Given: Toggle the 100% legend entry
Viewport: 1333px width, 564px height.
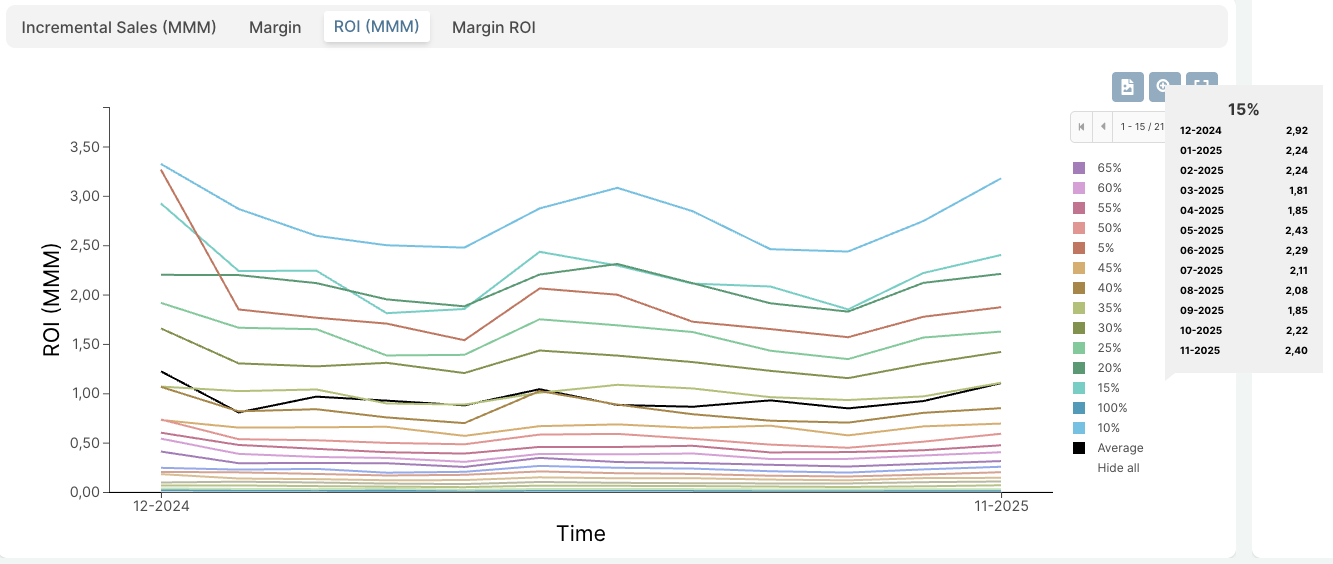Looking at the screenshot, I should pyautogui.click(x=1112, y=408).
